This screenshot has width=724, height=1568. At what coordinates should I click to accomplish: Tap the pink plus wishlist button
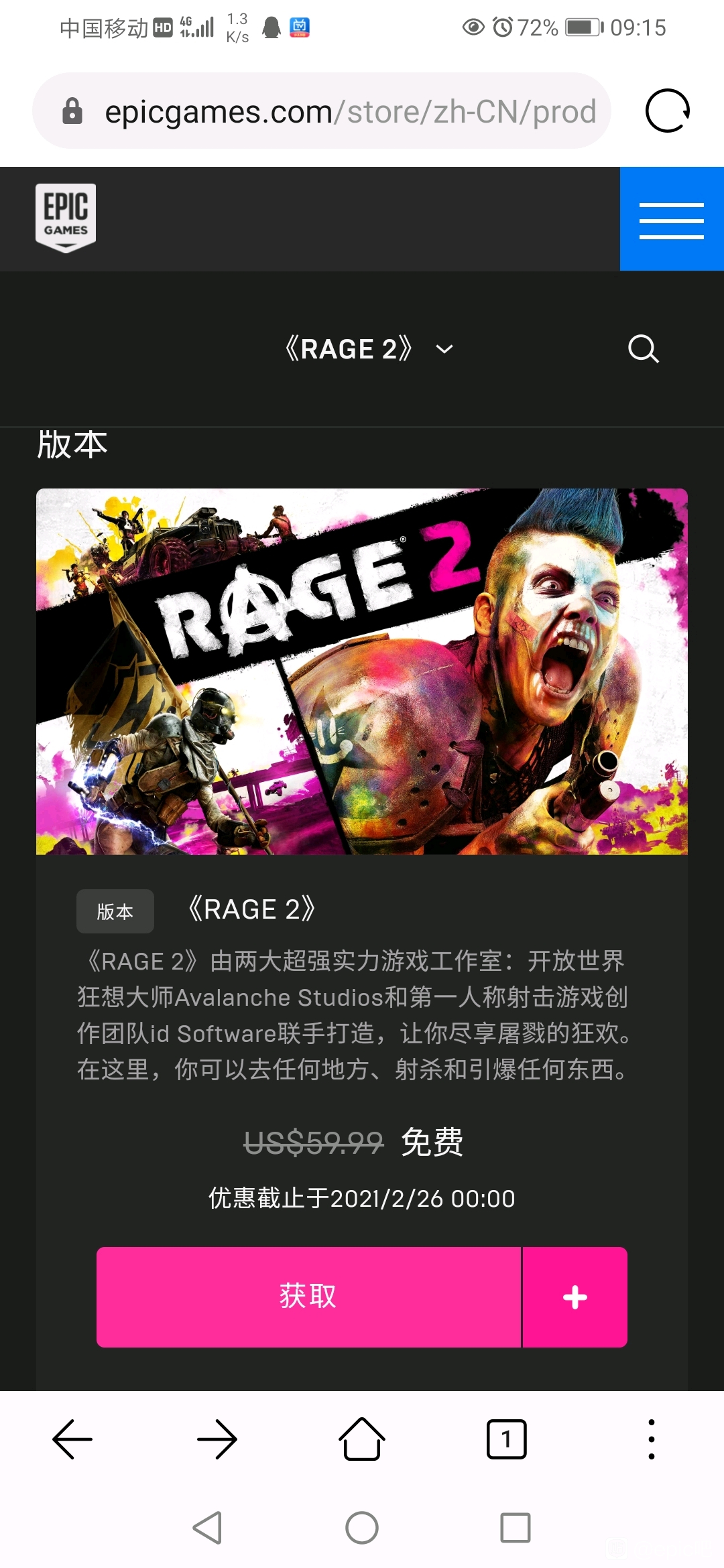575,1297
